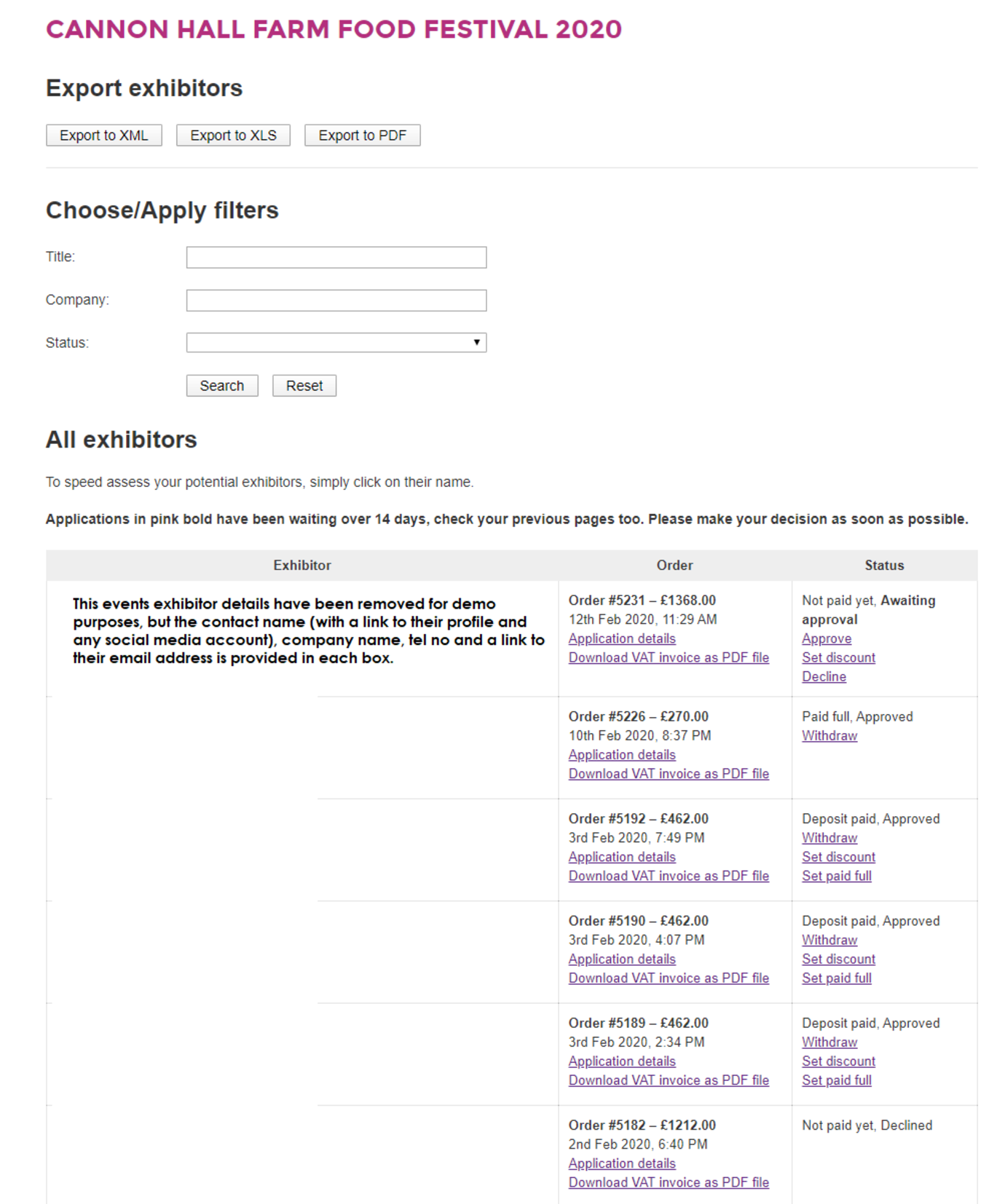Mark Order #5192 as paid full
This screenshot has width=1005, height=1204.
tap(837, 876)
